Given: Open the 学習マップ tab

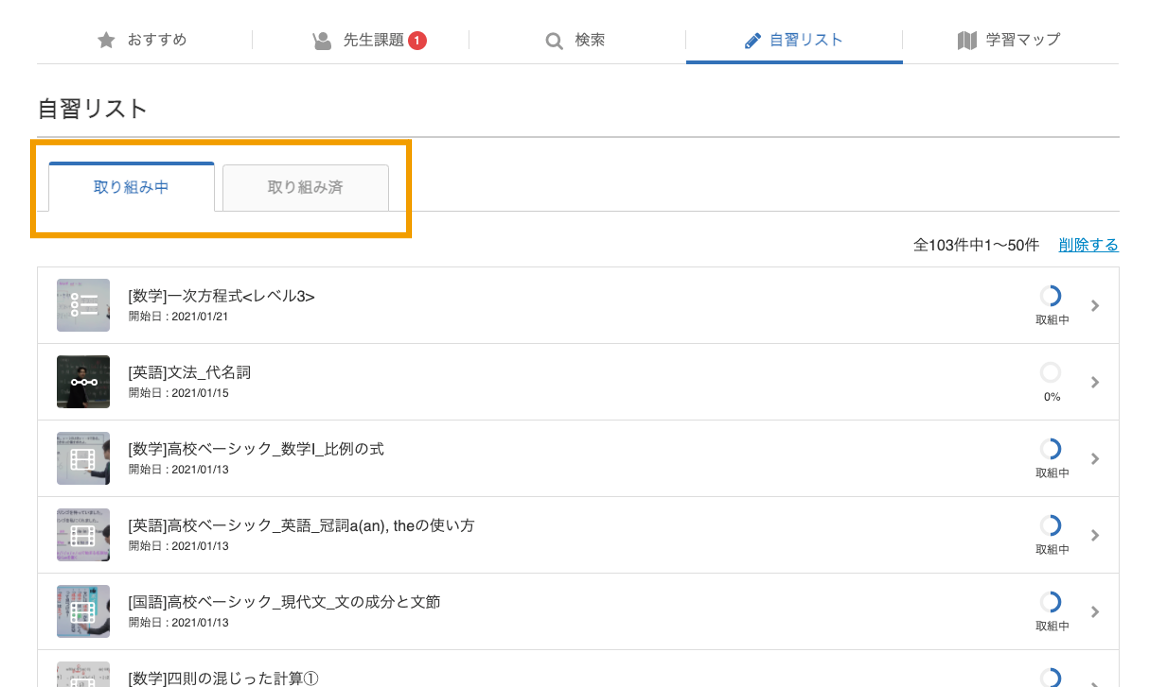Looking at the screenshot, I should pos(1011,40).
